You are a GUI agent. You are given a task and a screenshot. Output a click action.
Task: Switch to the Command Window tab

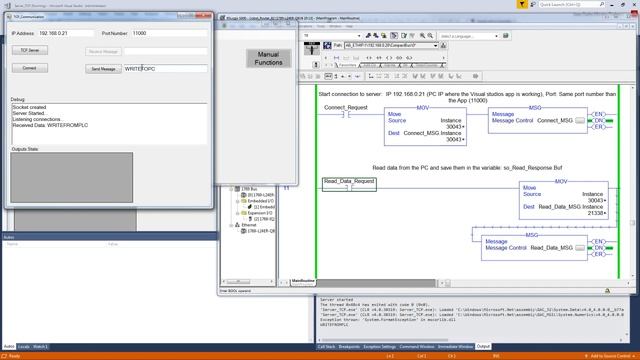click(417, 347)
